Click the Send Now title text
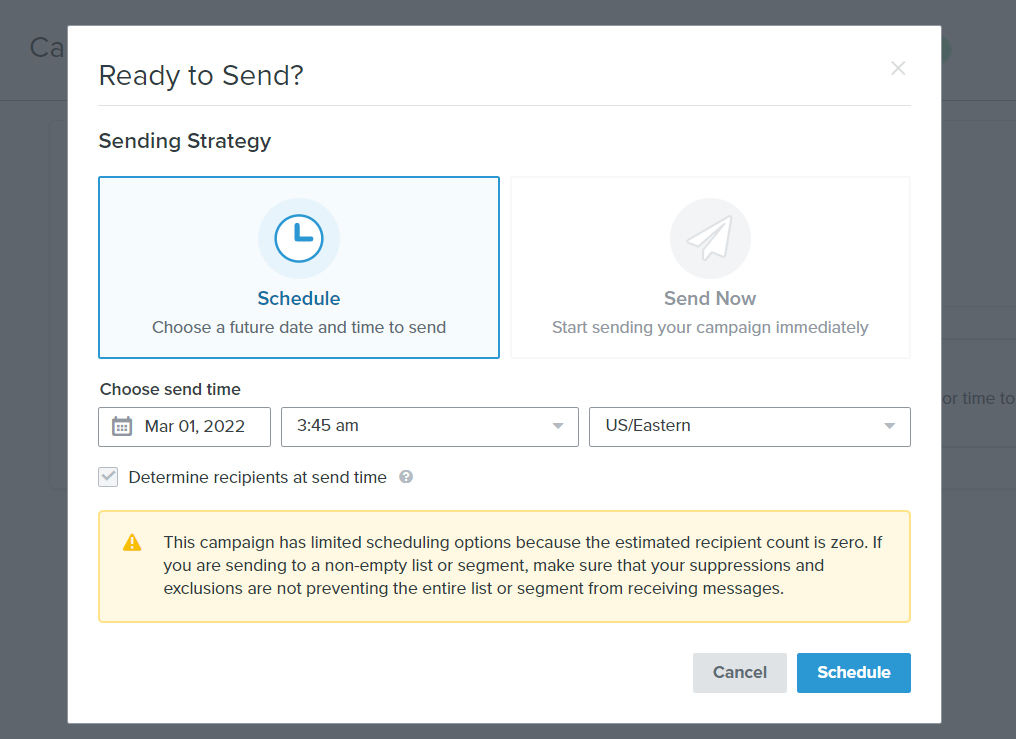This screenshot has width=1016, height=739. pyautogui.click(x=710, y=299)
